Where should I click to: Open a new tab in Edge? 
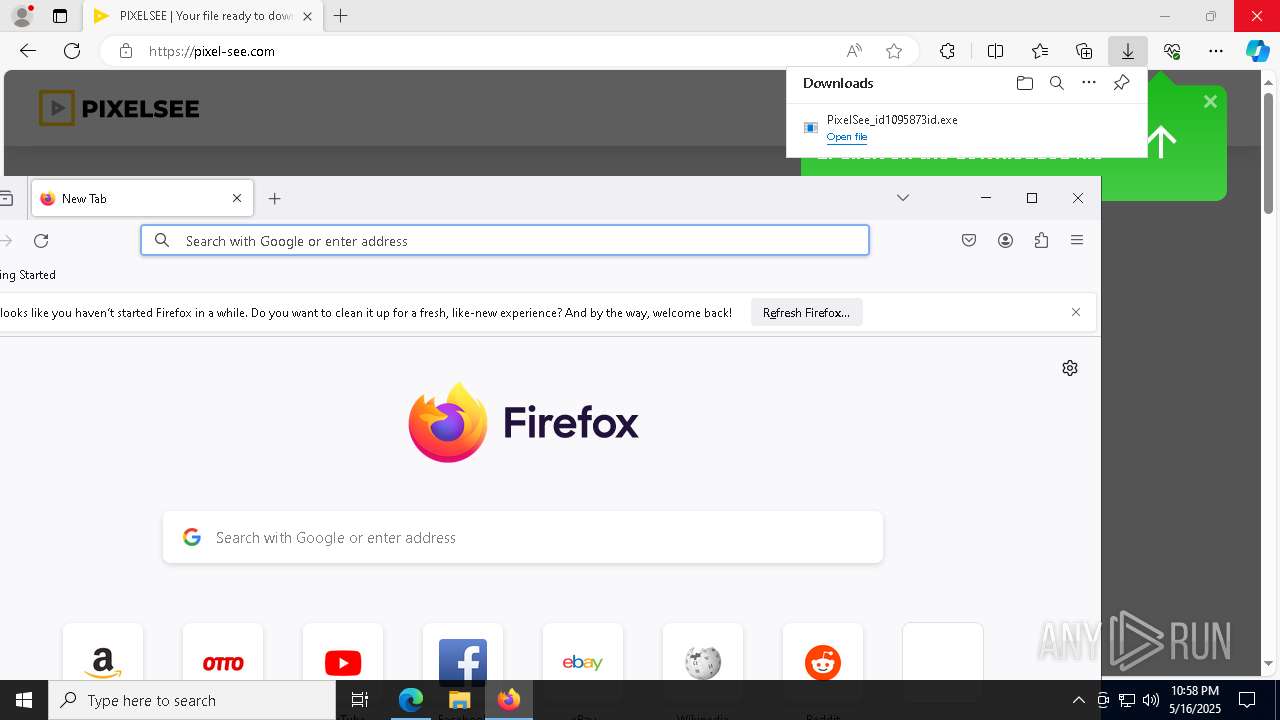pyautogui.click(x=341, y=16)
